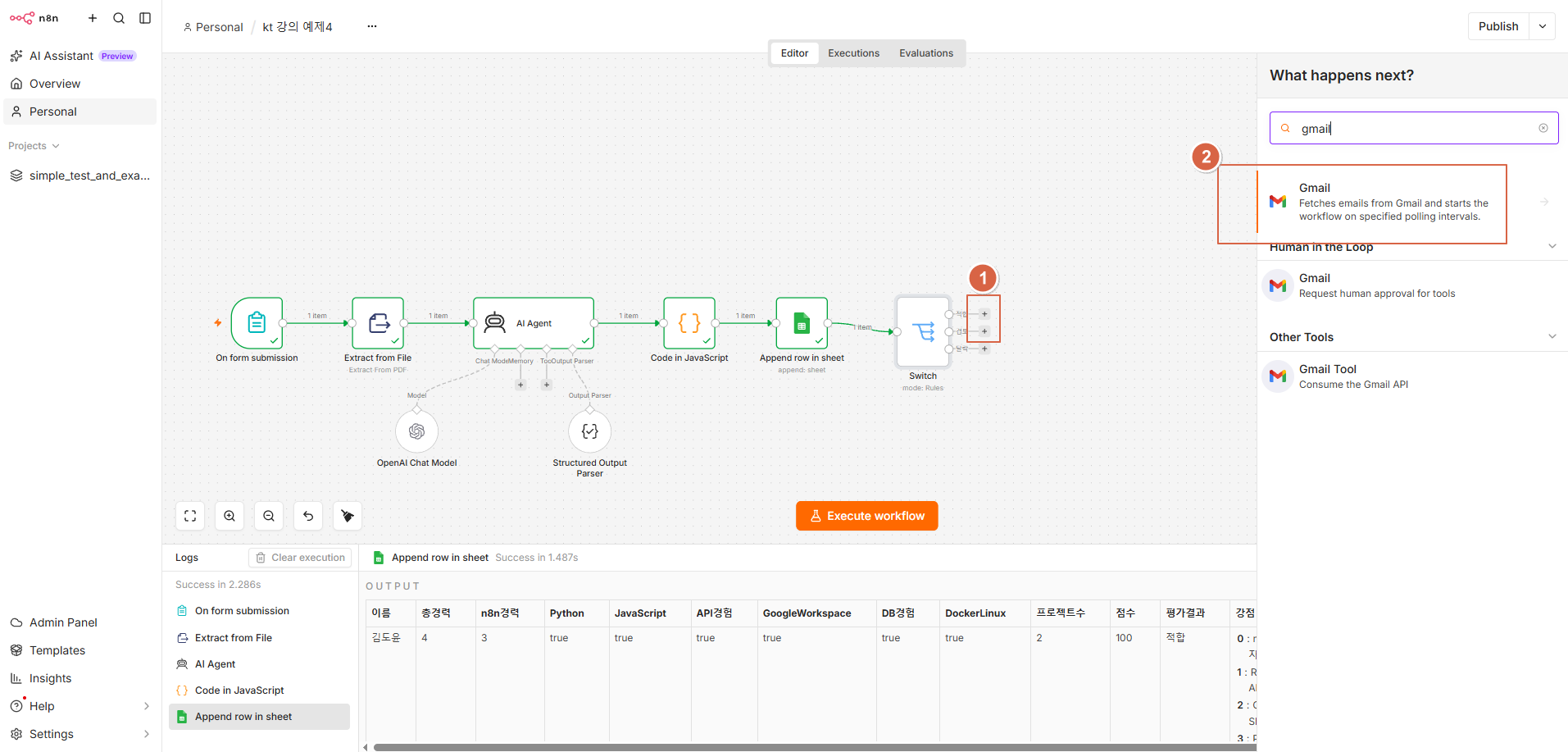1568x752 pixels.
Task: Click the output table horizontal scrollbar
Action: coord(815,747)
